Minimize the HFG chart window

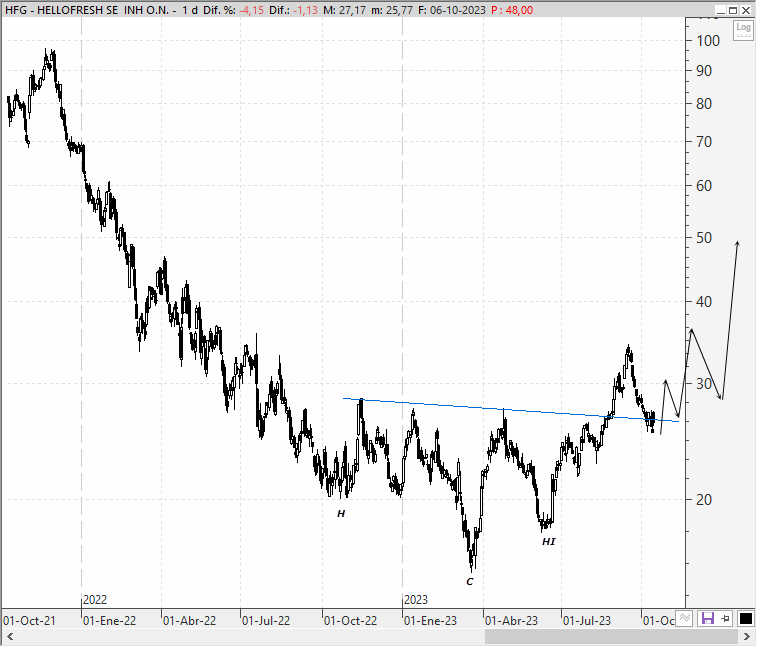pos(721,10)
